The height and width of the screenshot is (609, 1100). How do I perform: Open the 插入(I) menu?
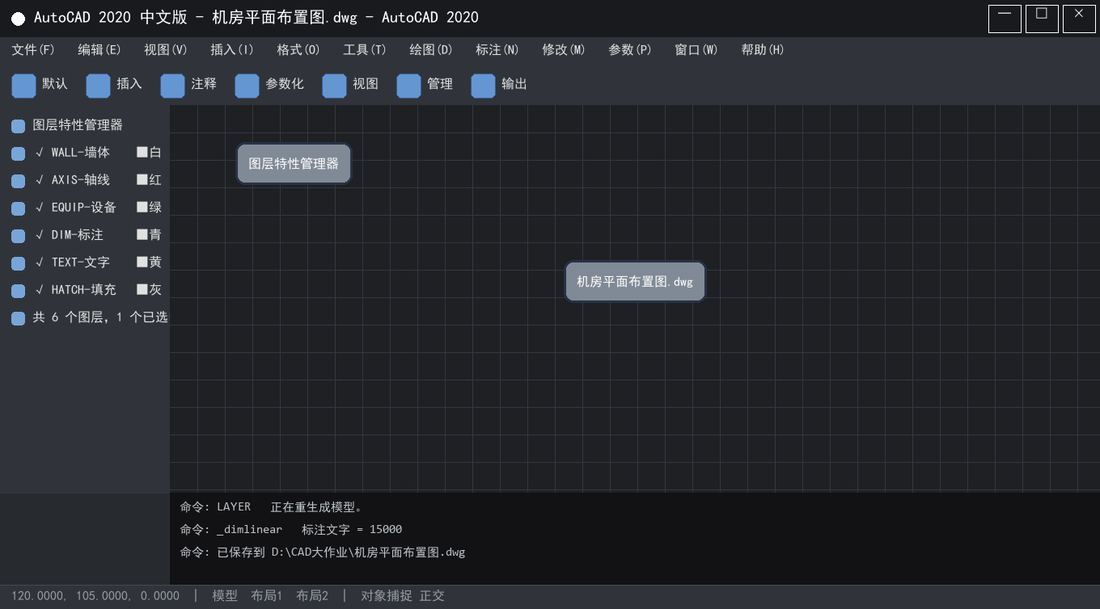point(232,50)
